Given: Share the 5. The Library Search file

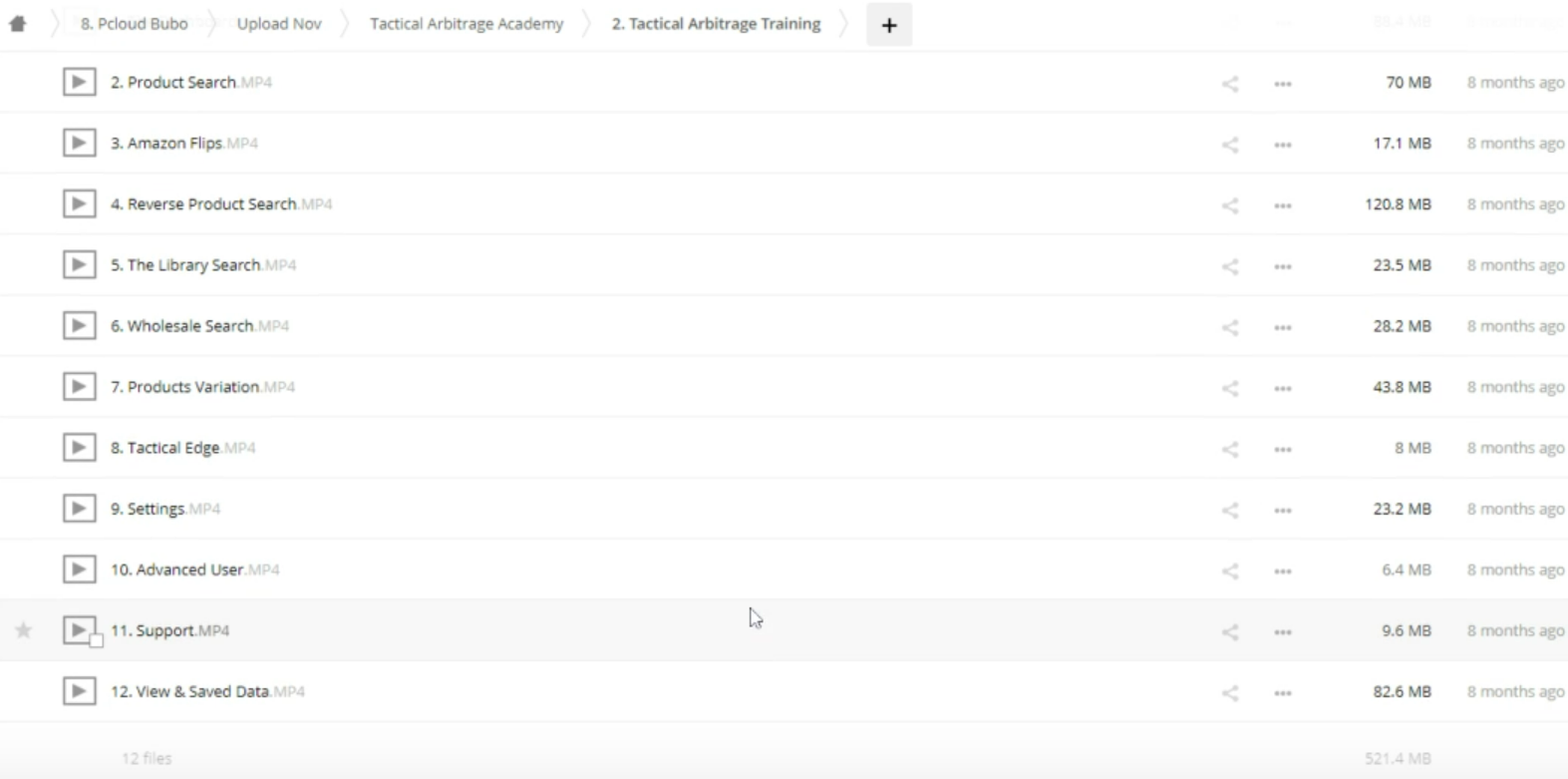Looking at the screenshot, I should [1230, 266].
